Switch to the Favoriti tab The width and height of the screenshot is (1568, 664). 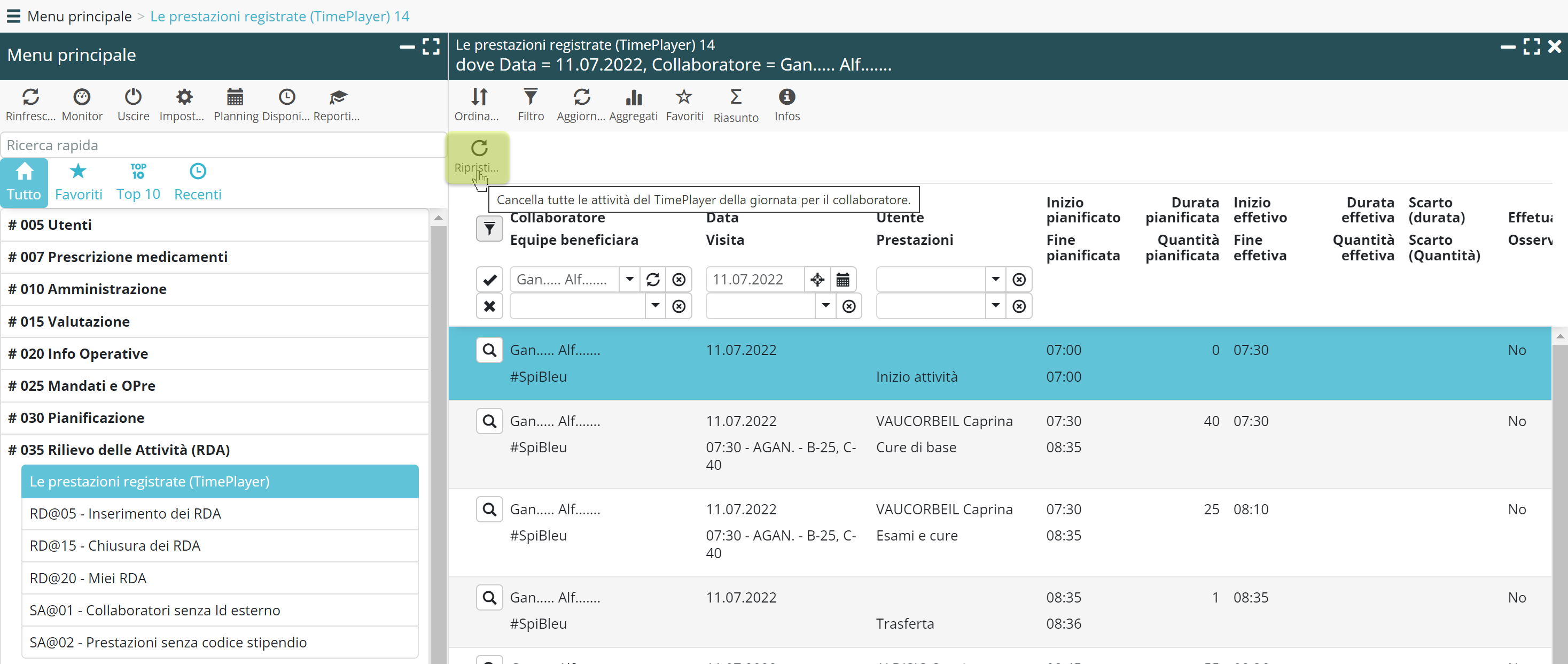pyautogui.click(x=78, y=182)
